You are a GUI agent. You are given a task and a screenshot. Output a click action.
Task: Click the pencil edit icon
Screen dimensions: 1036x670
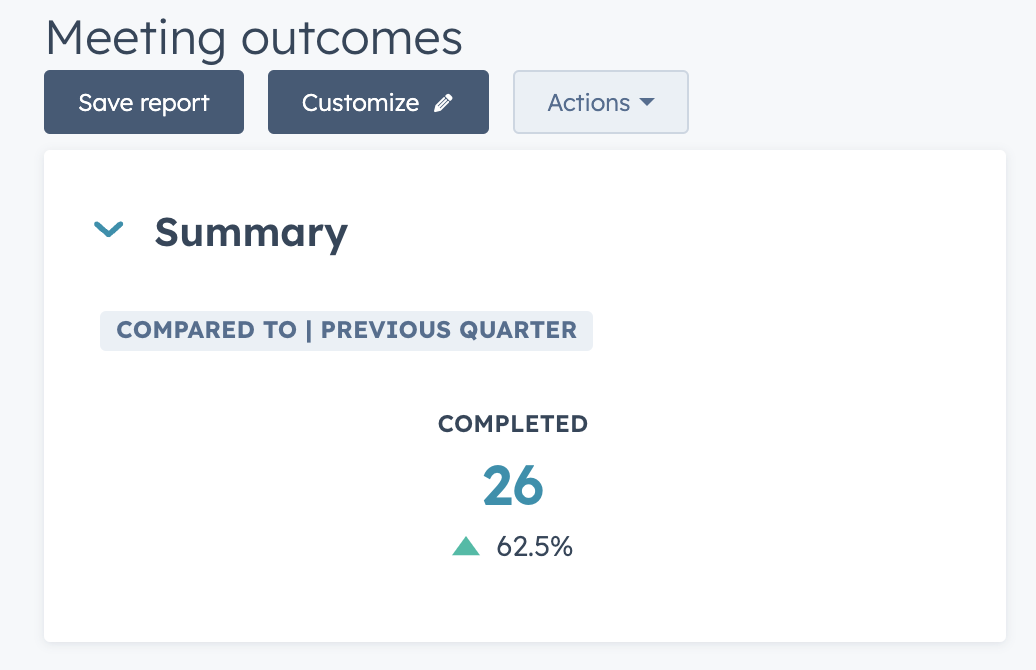point(443,103)
